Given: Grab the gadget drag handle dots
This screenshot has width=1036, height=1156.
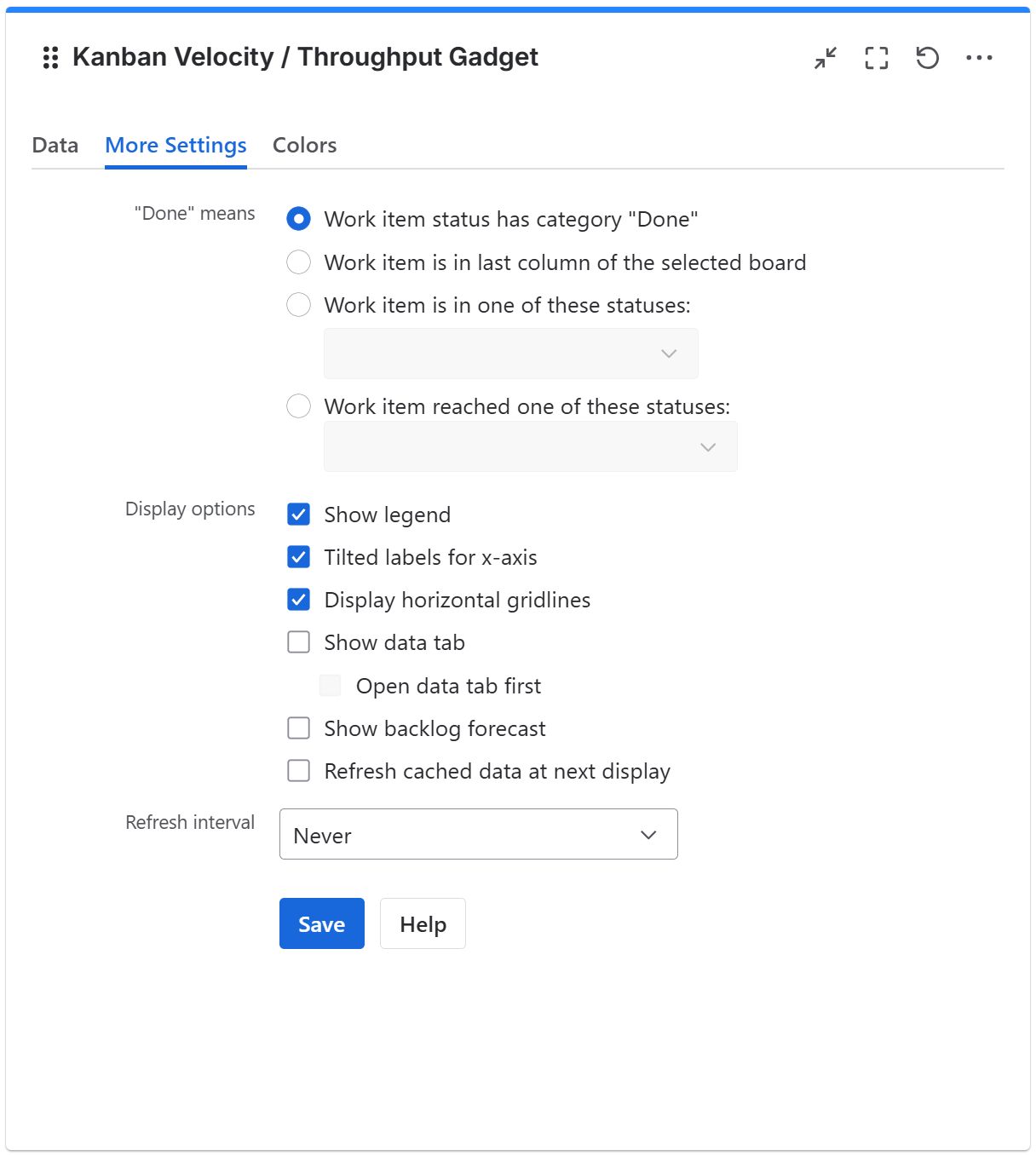Looking at the screenshot, I should coord(49,58).
